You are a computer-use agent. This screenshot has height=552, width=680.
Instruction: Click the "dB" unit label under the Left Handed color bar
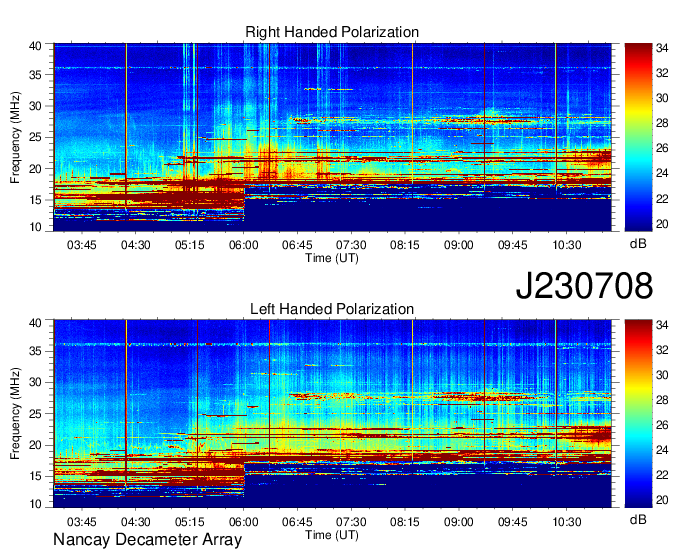[638, 519]
